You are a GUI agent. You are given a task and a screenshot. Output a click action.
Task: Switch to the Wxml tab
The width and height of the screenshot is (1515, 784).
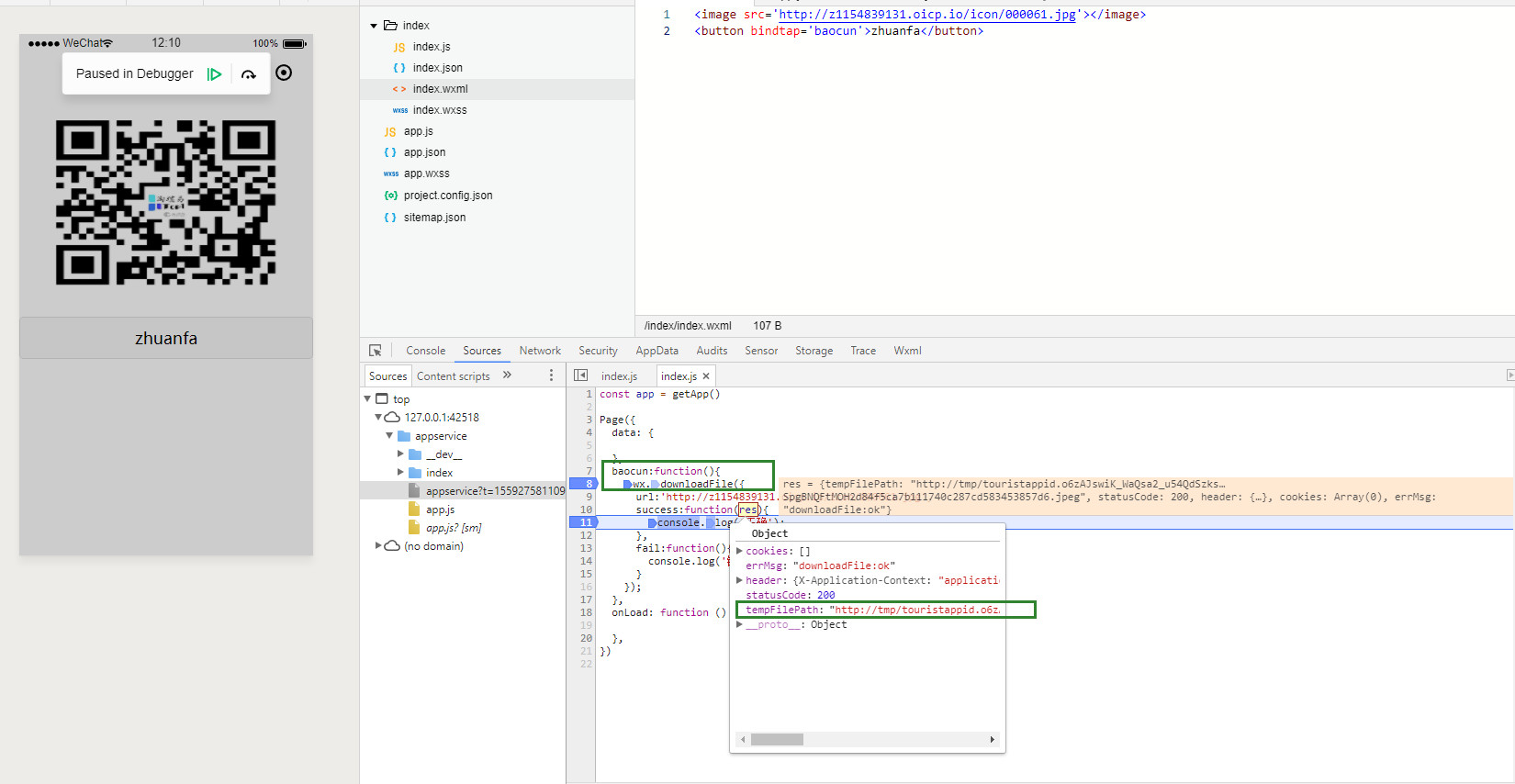point(907,351)
